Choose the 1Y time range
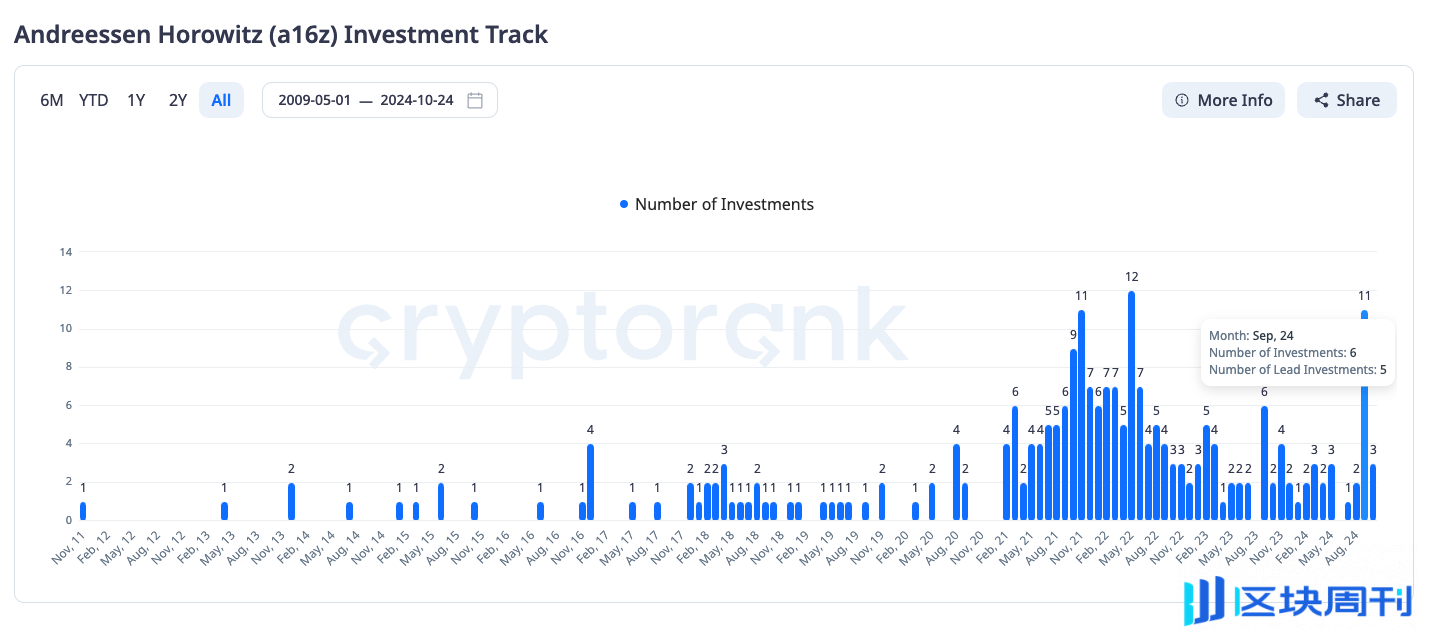Screen dimensions: 1439x631 (136, 100)
